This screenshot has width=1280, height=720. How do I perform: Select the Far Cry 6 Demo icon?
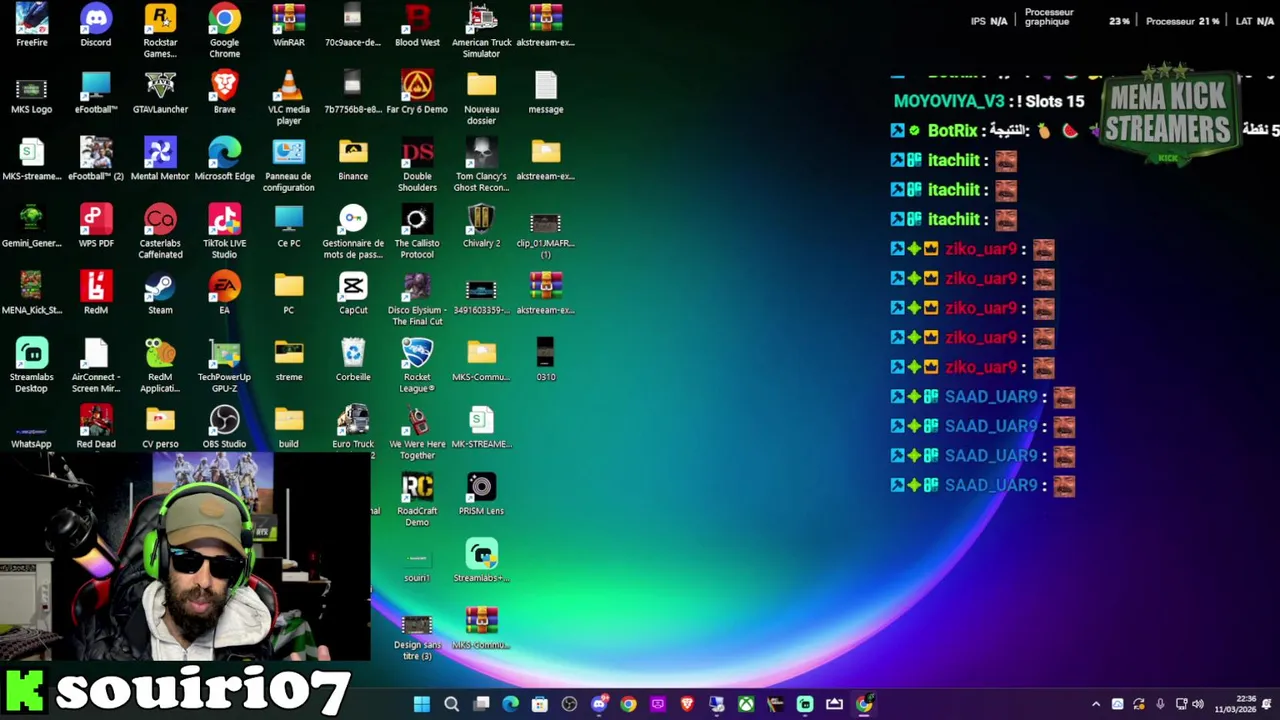click(417, 92)
